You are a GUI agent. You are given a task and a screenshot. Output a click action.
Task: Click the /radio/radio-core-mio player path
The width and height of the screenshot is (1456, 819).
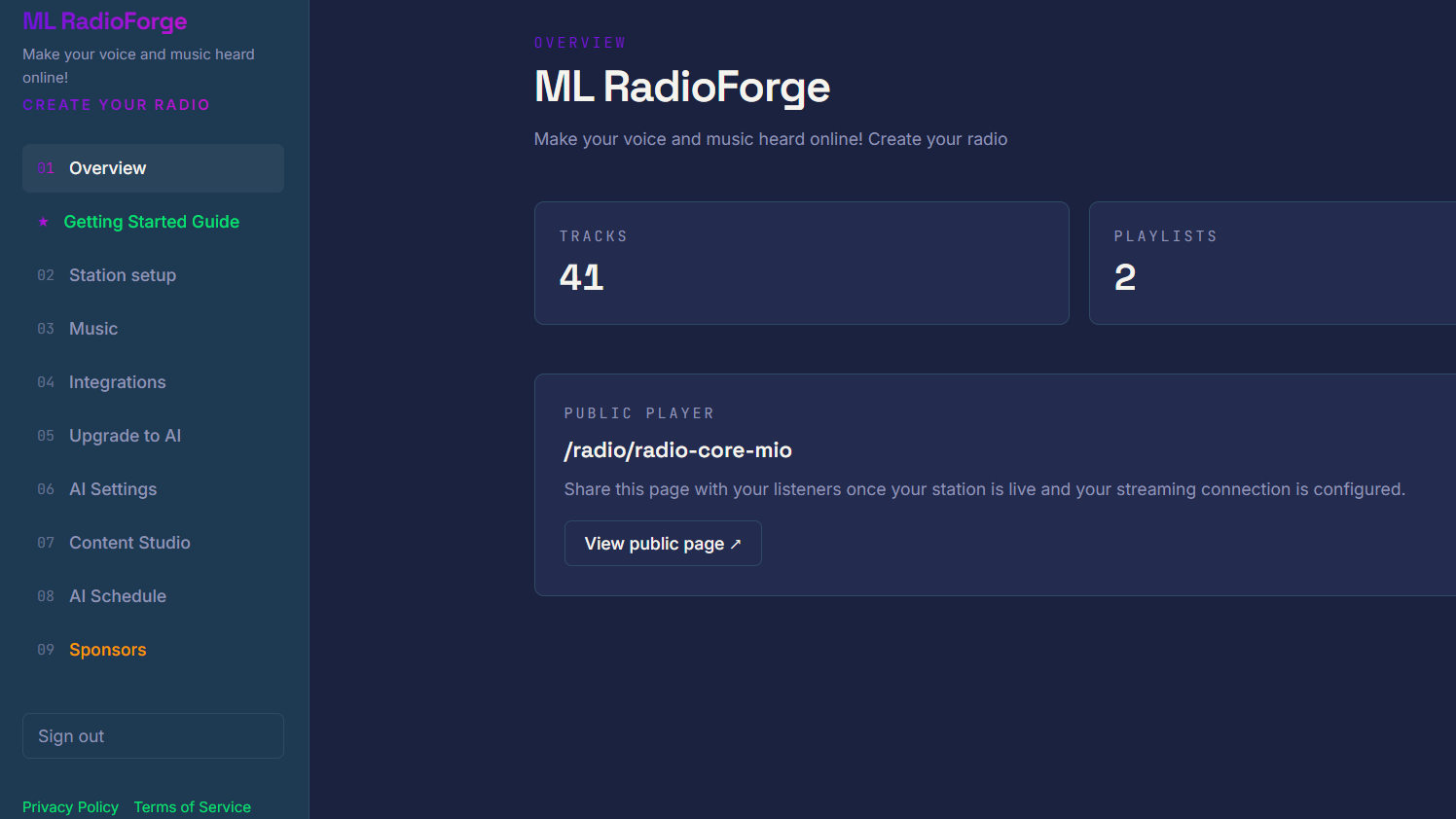677,450
